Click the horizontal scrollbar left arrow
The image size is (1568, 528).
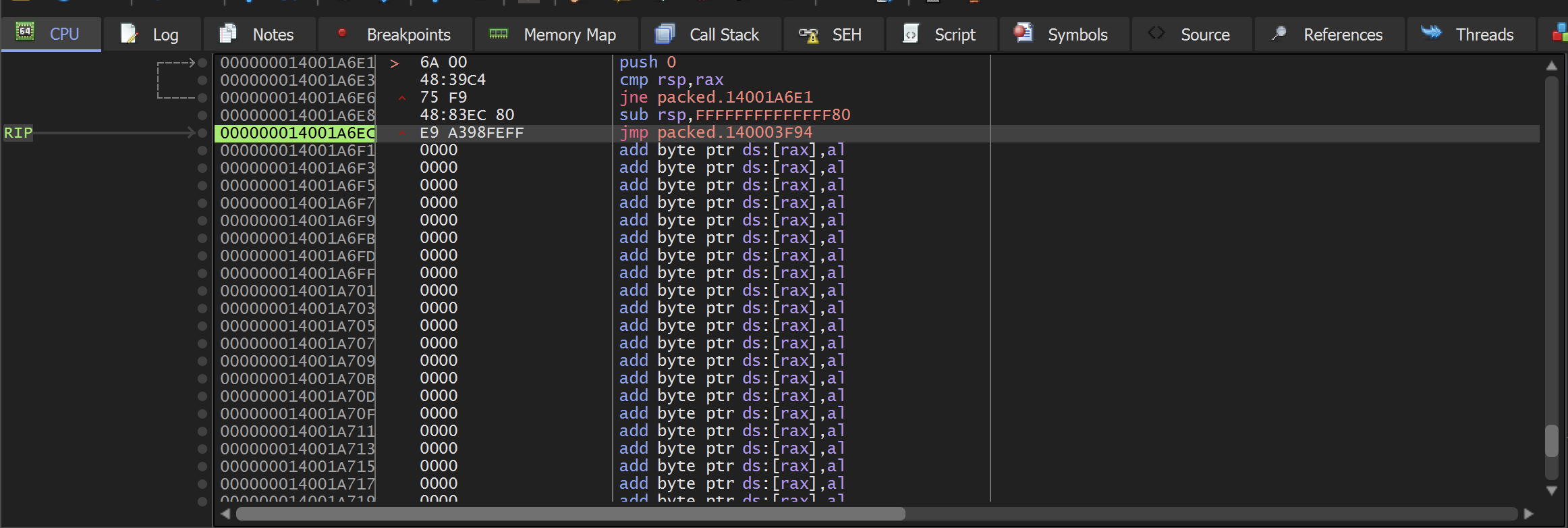pos(225,514)
